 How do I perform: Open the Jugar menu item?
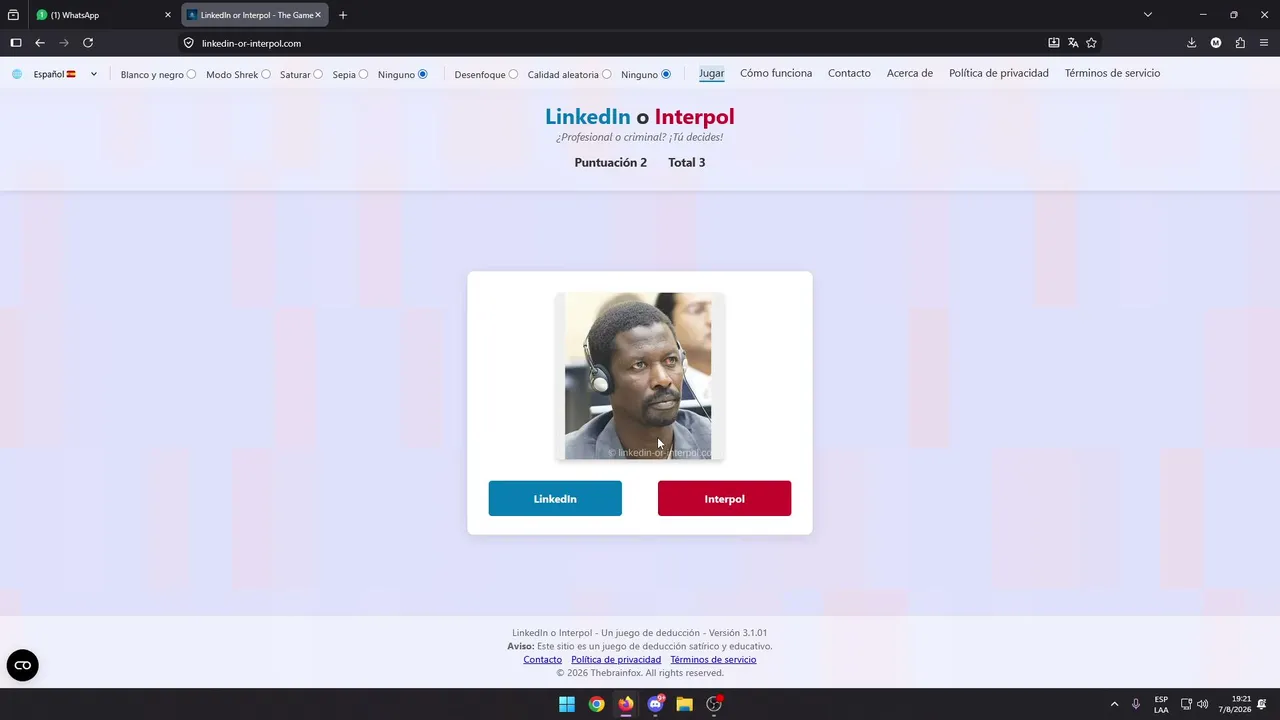tap(712, 73)
